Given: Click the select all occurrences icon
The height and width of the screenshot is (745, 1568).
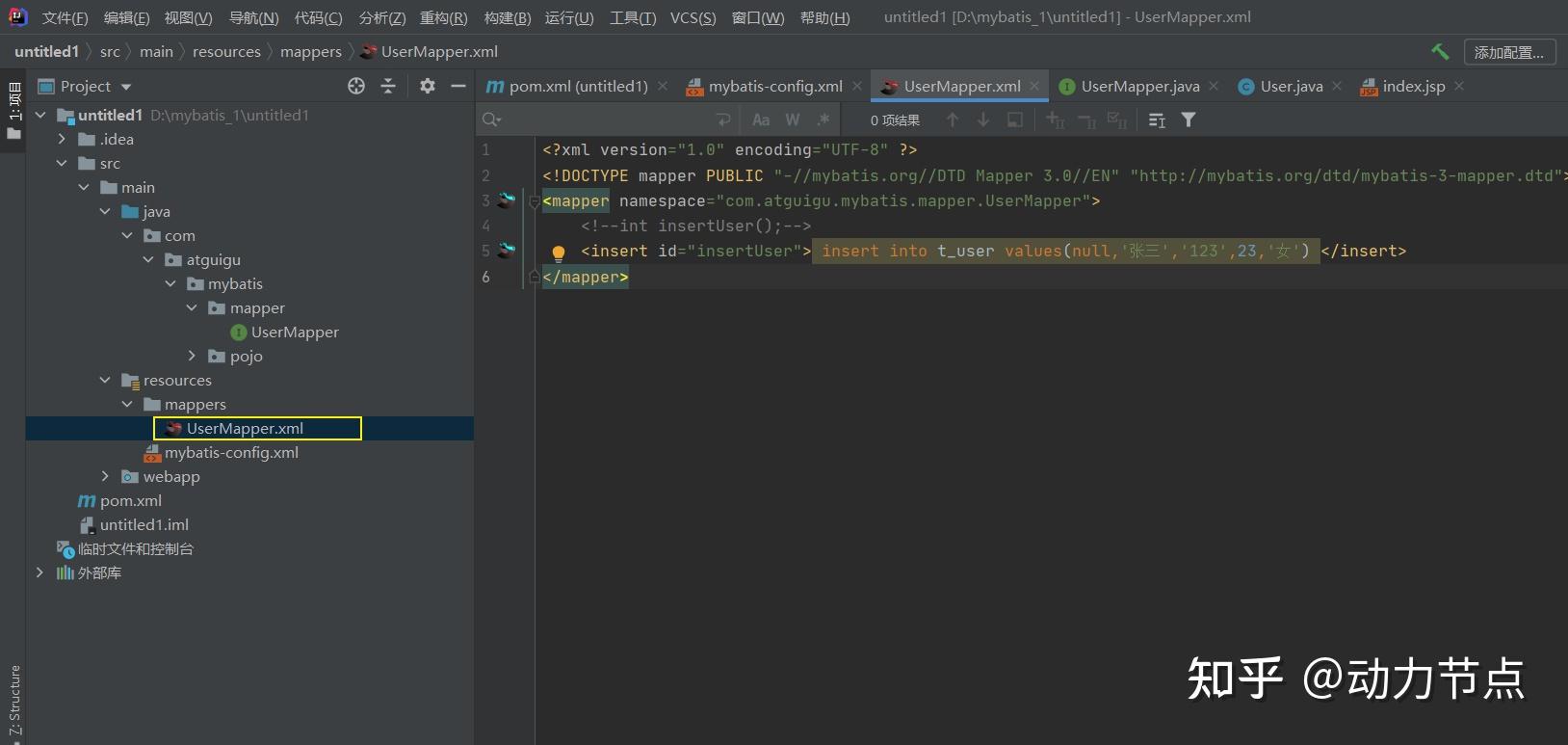Looking at the screenshot, I should 1015,120.
